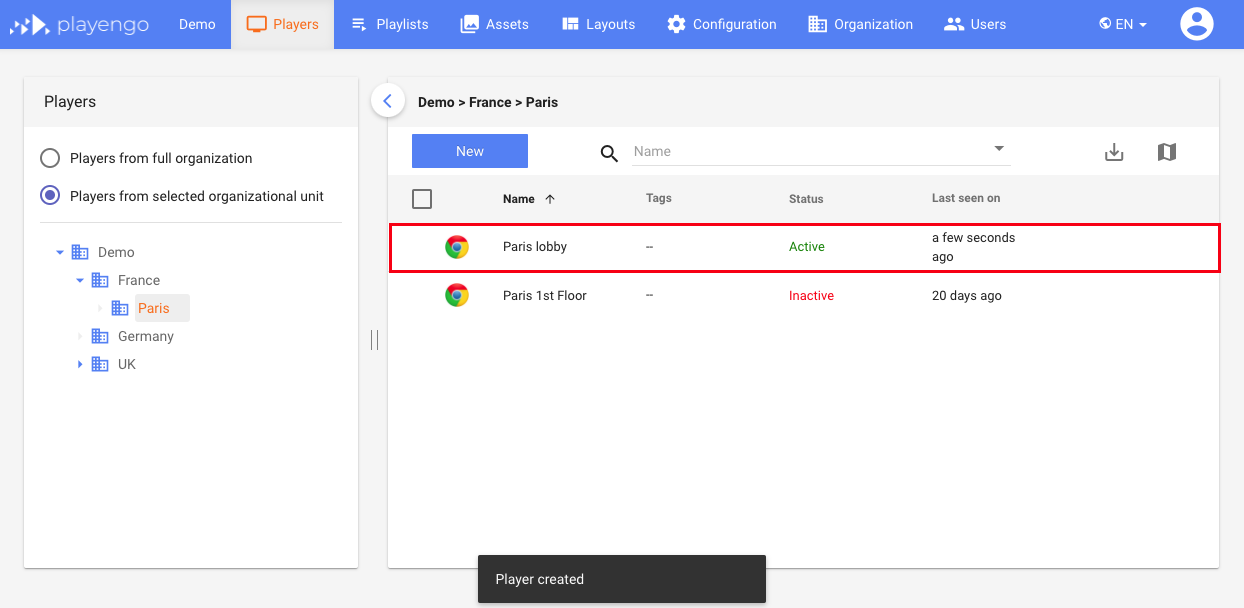Click the Player created notification
The image size is (1244, 608).
(x=622, y=579)
